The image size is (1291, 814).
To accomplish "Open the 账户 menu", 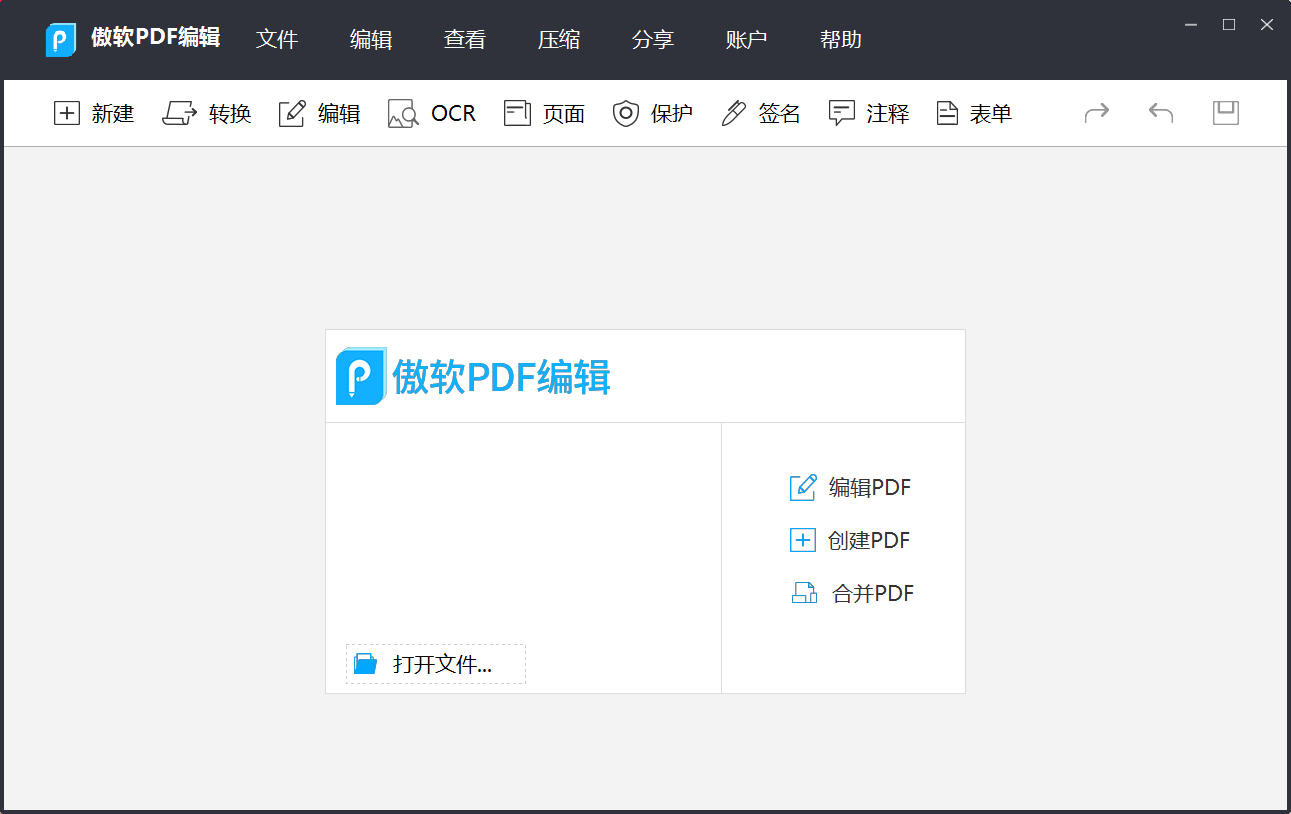I will click(747, 40).
